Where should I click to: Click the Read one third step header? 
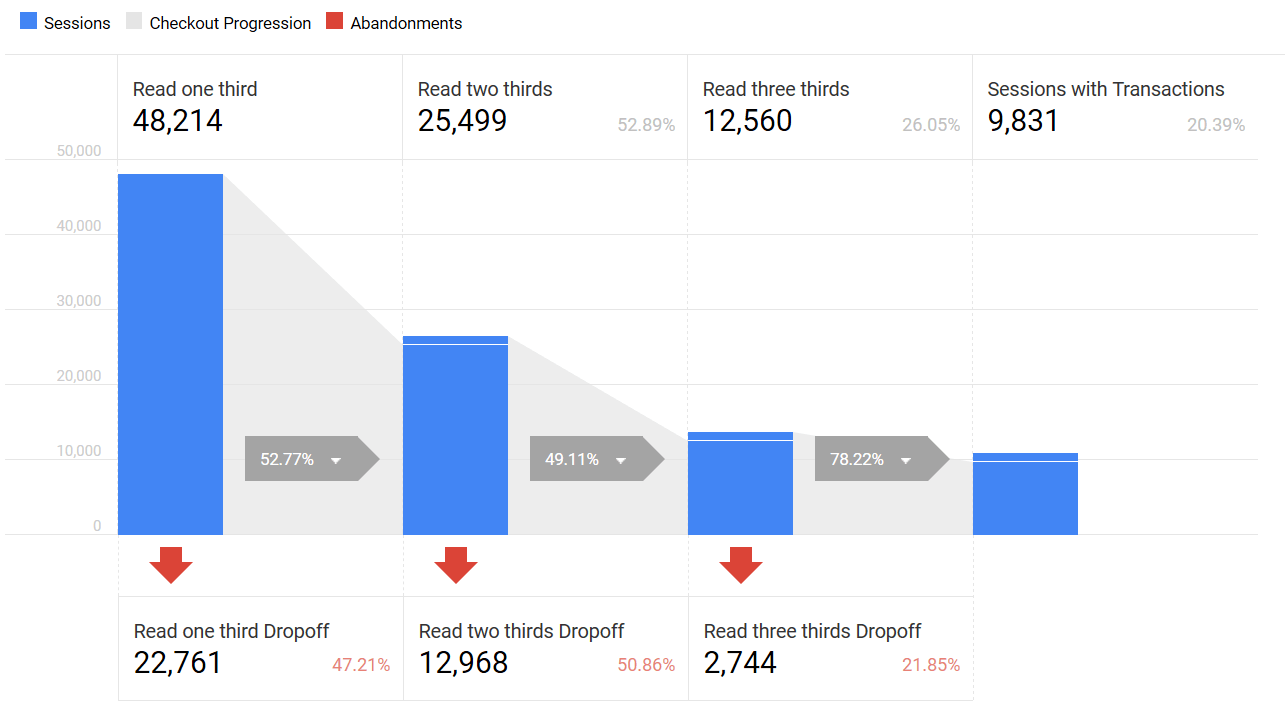click(195, 89)
